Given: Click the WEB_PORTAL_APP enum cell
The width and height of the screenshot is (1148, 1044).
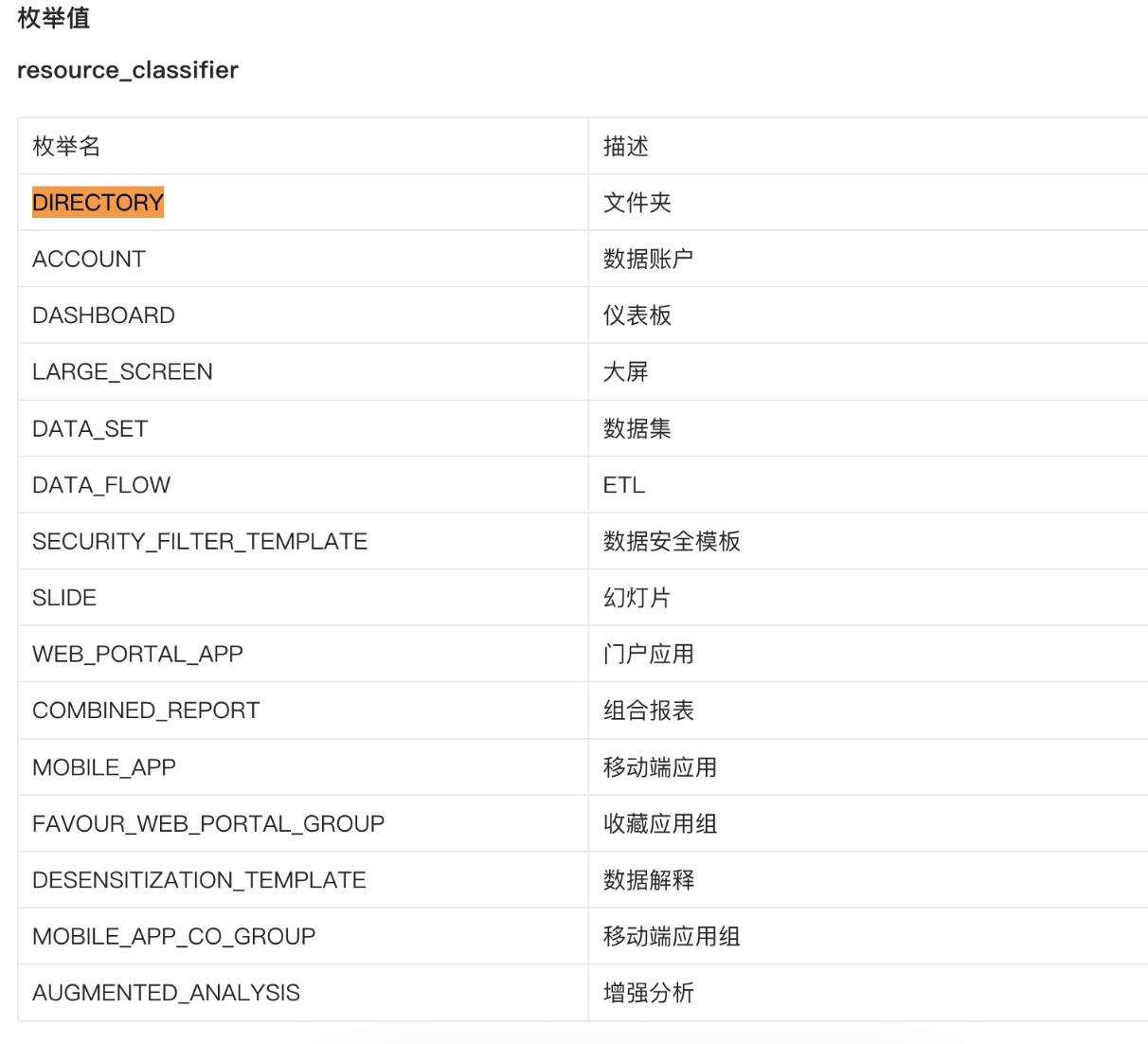Looking at the screenshot, I should (137, 655).
